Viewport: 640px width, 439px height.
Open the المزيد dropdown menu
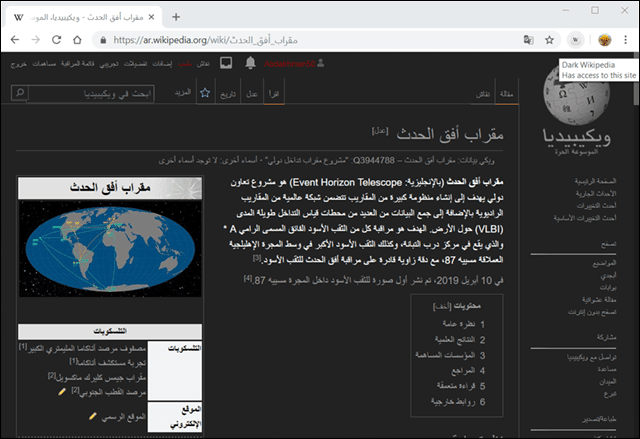tap(183, 93)
